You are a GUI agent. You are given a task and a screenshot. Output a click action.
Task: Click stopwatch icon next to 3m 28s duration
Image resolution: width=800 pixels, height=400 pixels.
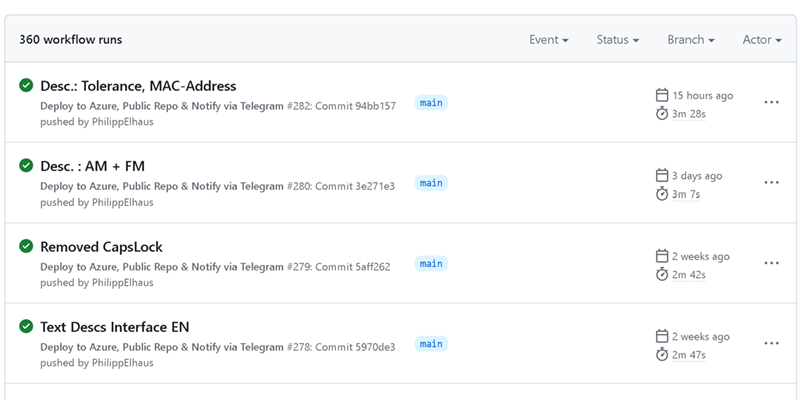pyautogui.click(x=661, y=113)
